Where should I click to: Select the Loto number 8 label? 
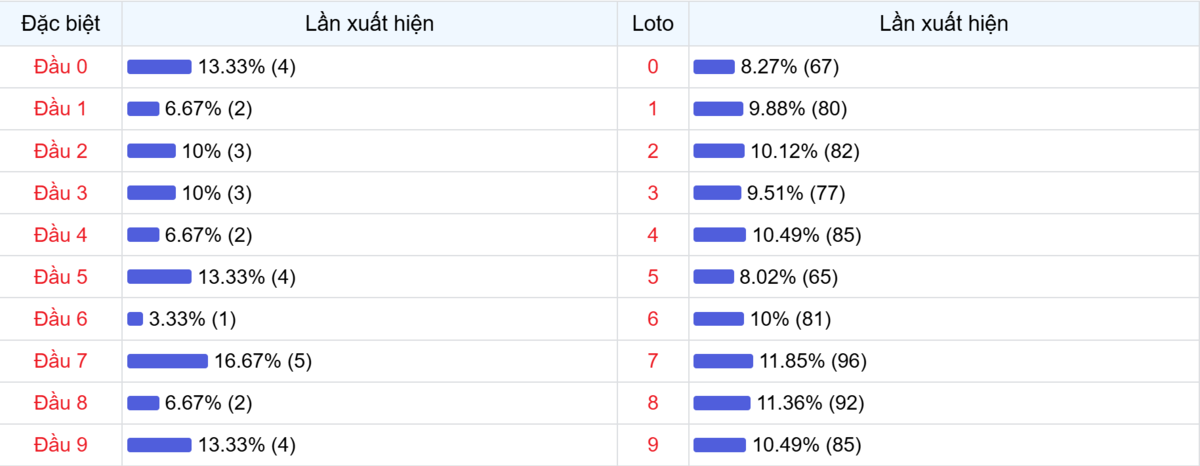(653, 403)
